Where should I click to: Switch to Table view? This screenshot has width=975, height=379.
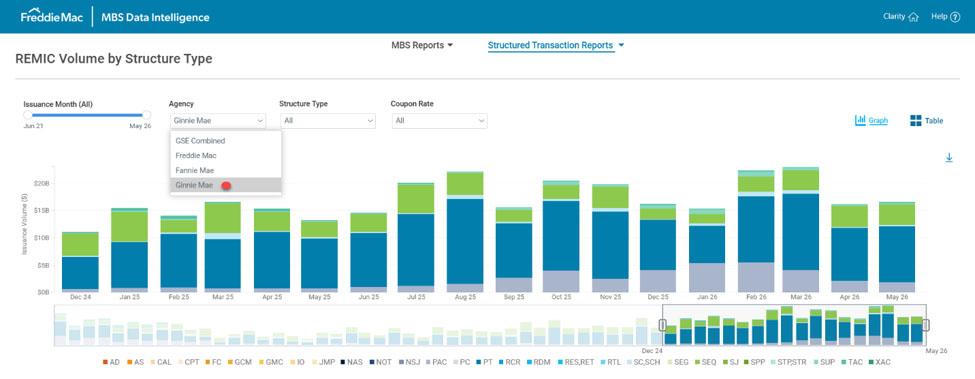(926, 121)
